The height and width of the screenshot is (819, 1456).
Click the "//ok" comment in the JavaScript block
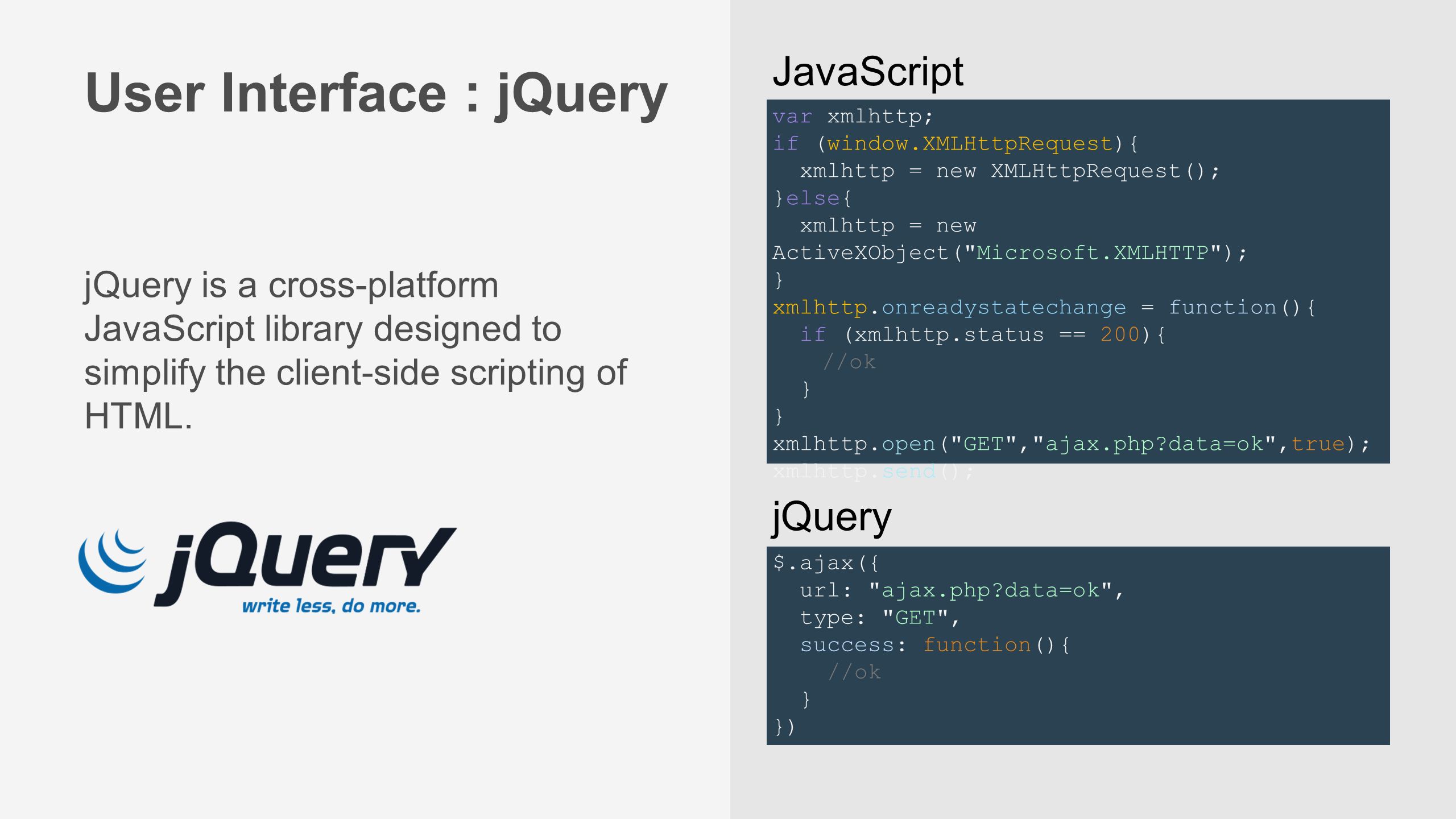pos(850,362)
